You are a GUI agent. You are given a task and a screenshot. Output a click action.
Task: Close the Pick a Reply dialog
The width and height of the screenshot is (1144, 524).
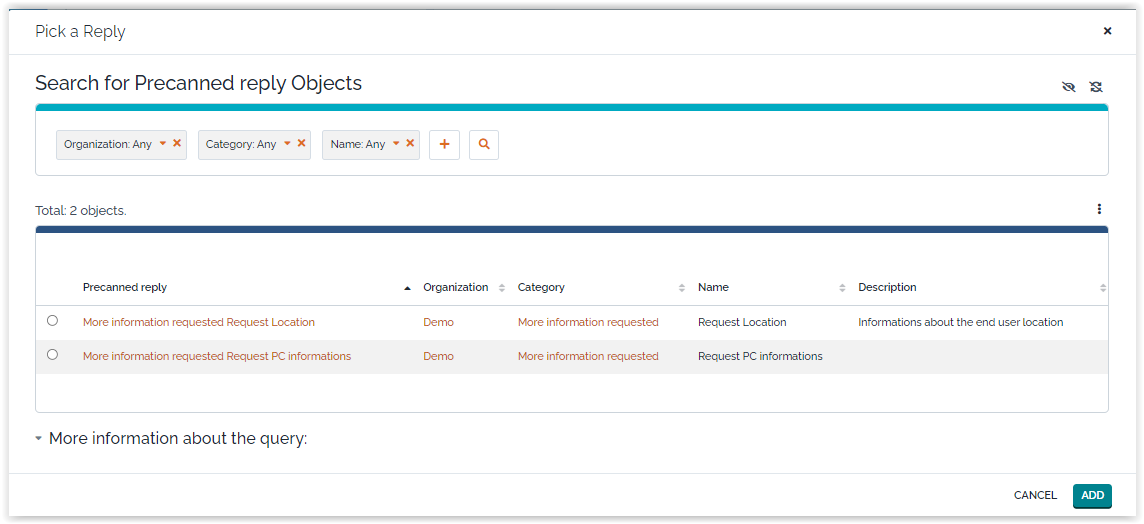pyautogui.click(x=1107, y=31)
